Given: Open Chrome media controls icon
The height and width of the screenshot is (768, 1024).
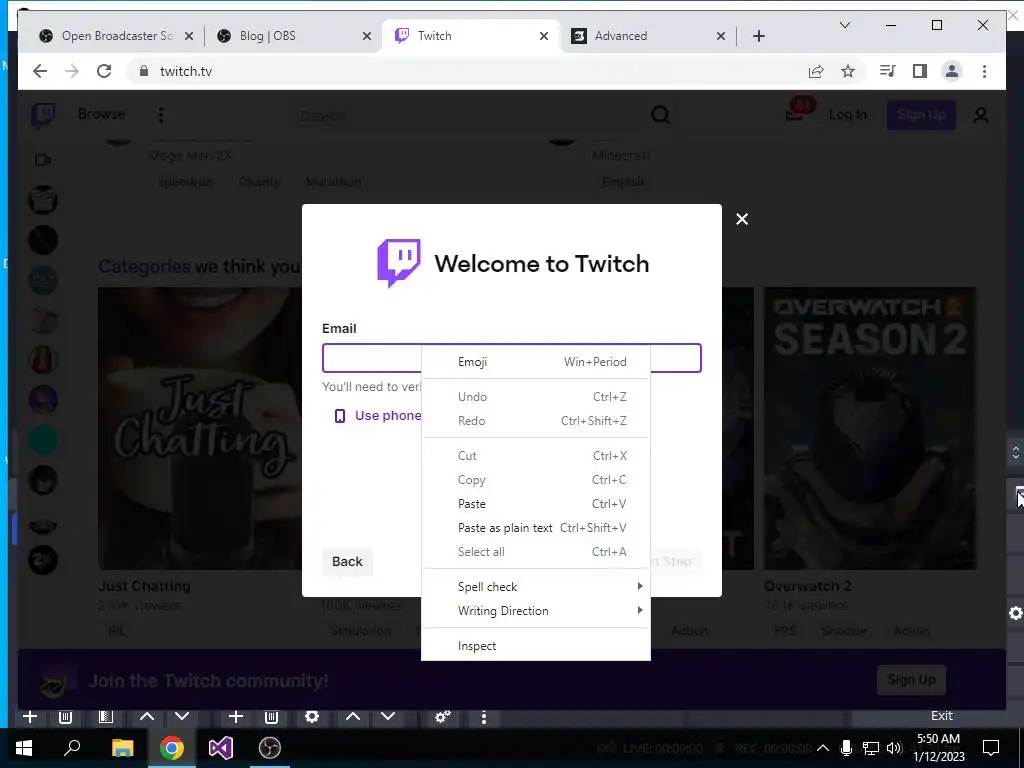Looking at the screenshot, I should click(888, 71).
